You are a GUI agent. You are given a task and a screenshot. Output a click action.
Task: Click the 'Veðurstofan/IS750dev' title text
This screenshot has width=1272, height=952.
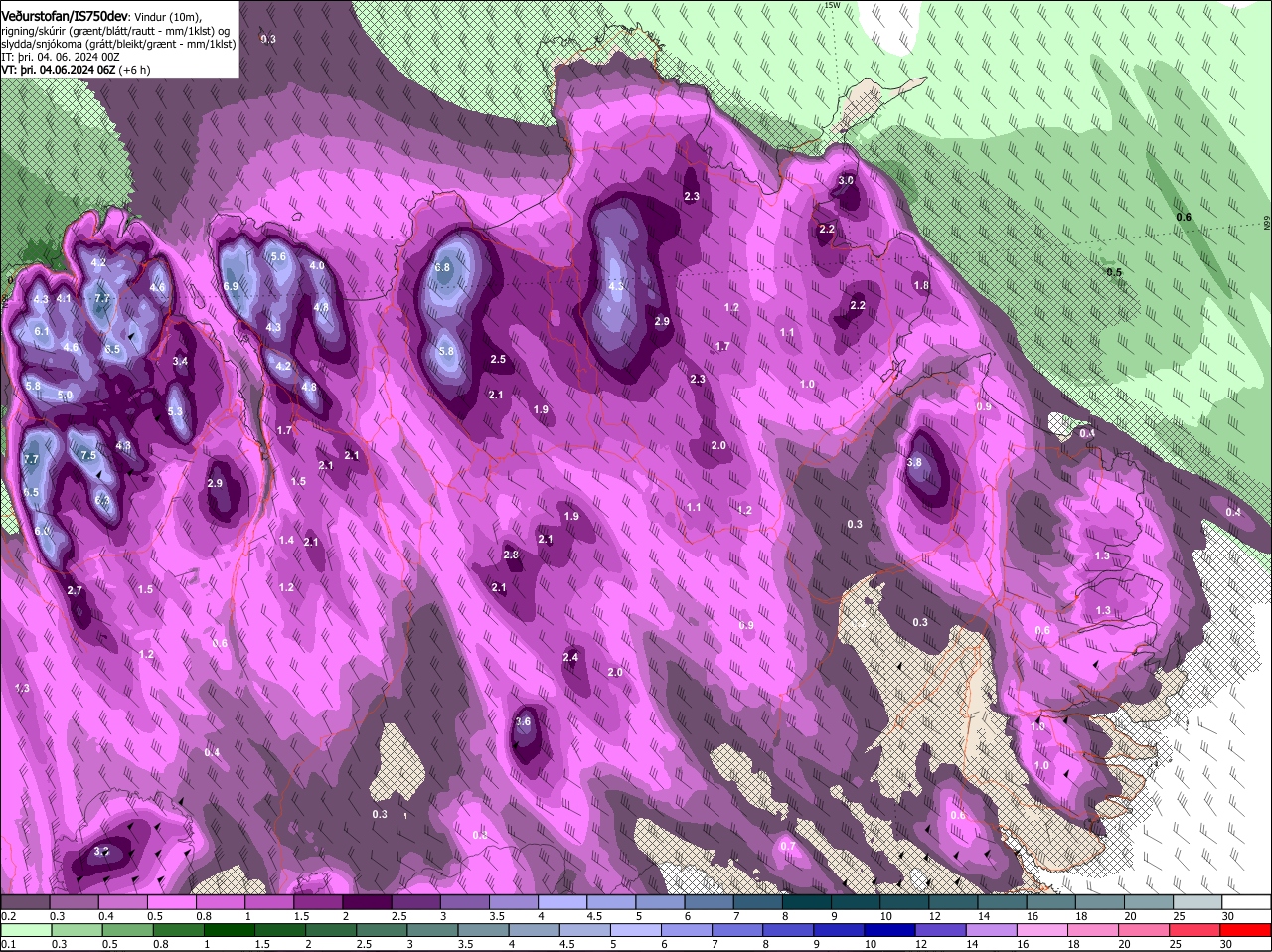coord(65,16)
